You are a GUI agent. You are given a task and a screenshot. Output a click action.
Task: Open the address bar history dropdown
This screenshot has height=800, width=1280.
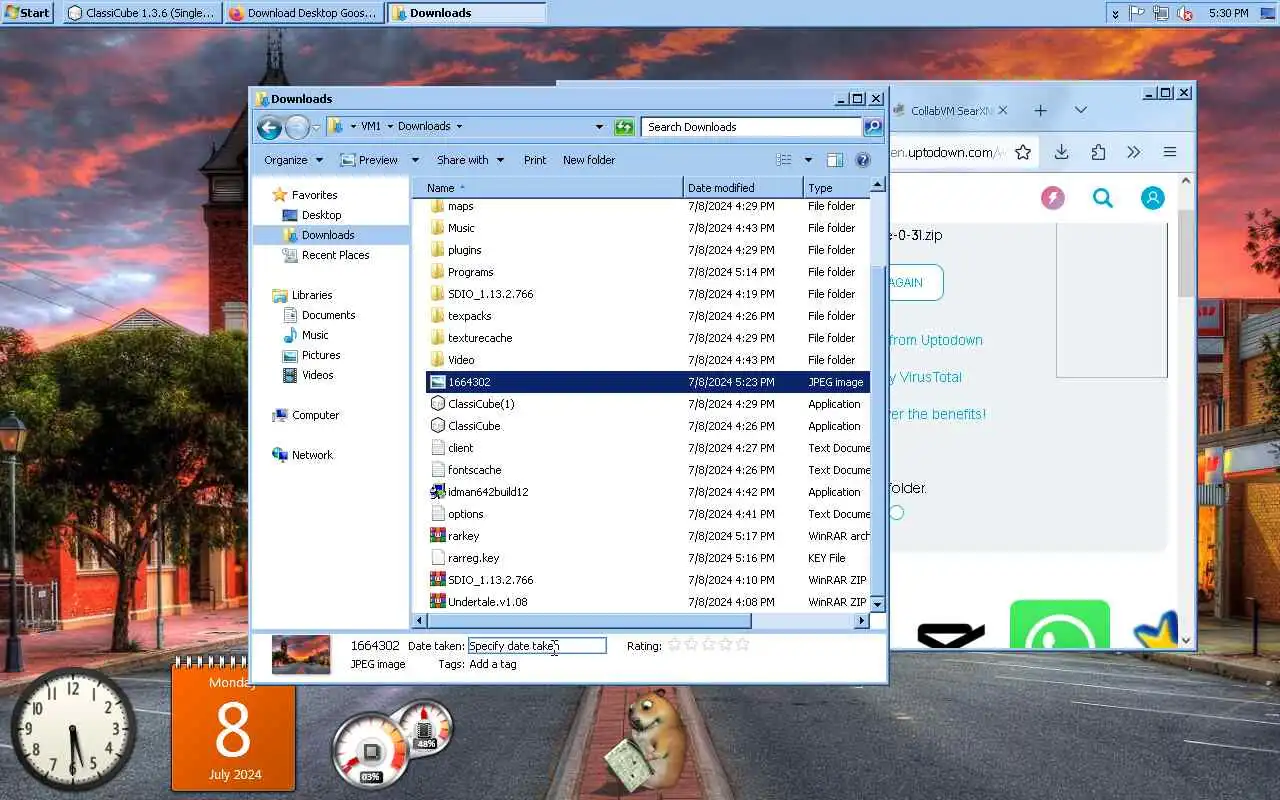click(x=599, y=127)
